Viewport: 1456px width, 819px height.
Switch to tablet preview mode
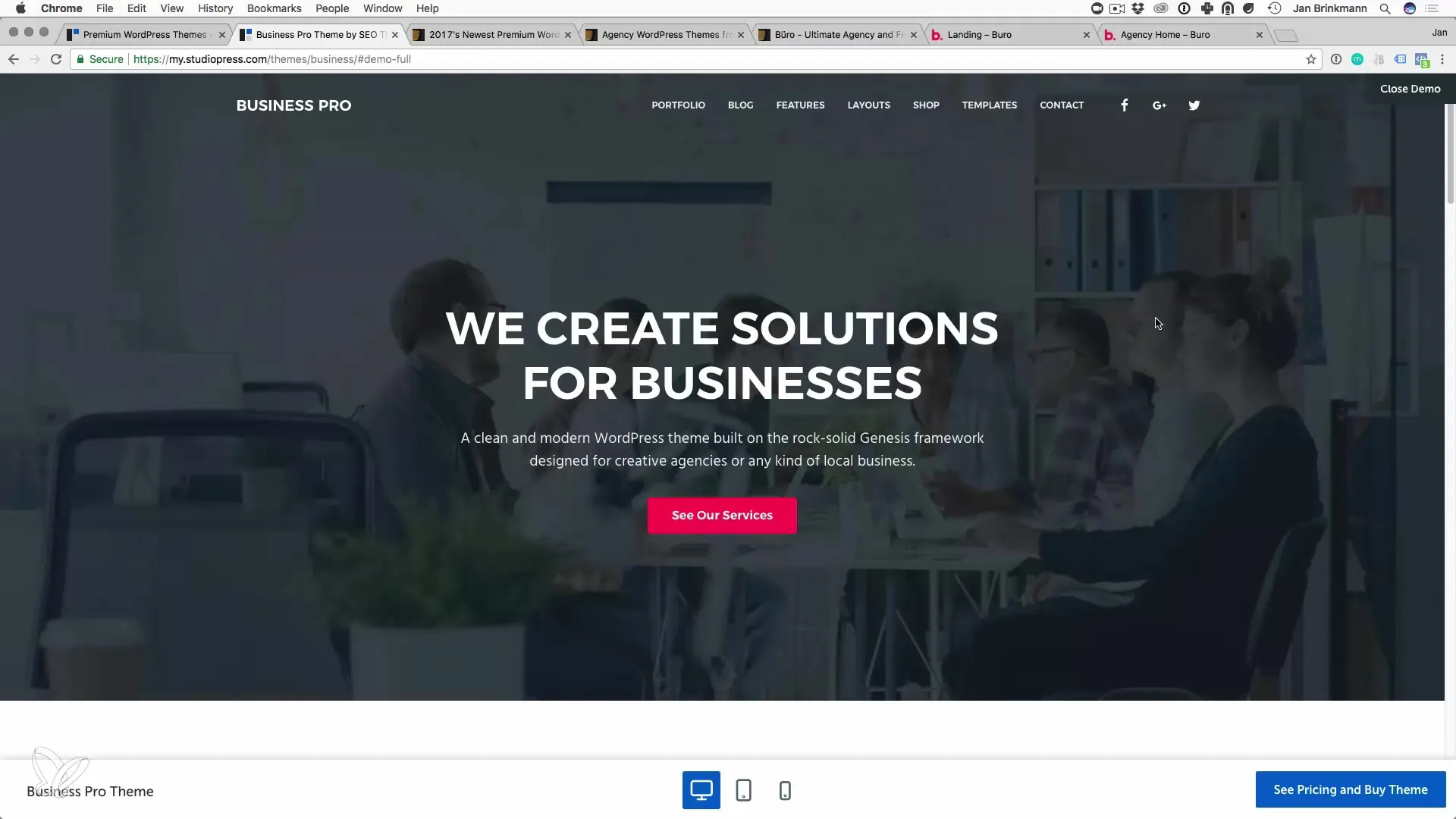pos(743,790)
